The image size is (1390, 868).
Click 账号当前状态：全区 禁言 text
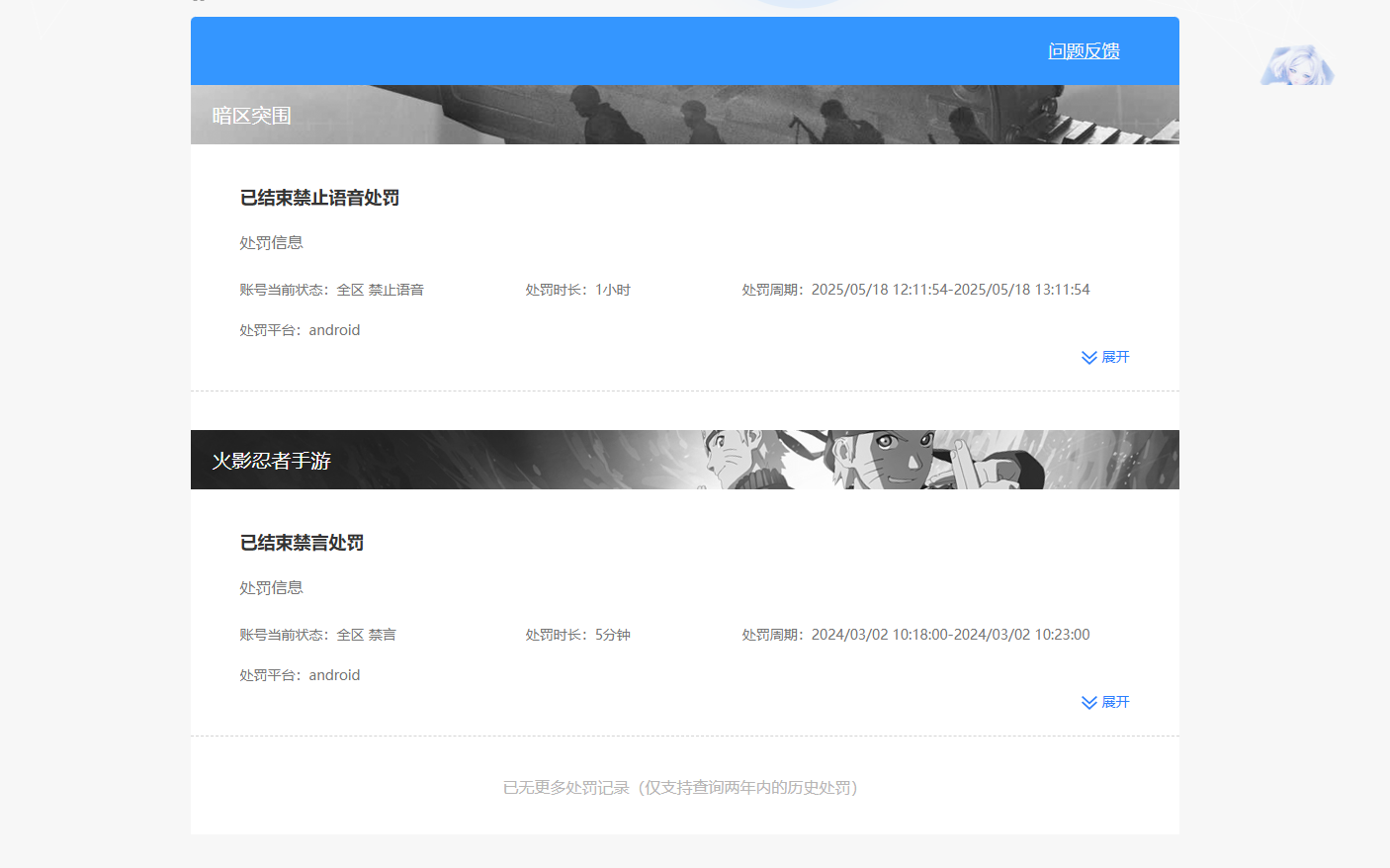[317, 635]
